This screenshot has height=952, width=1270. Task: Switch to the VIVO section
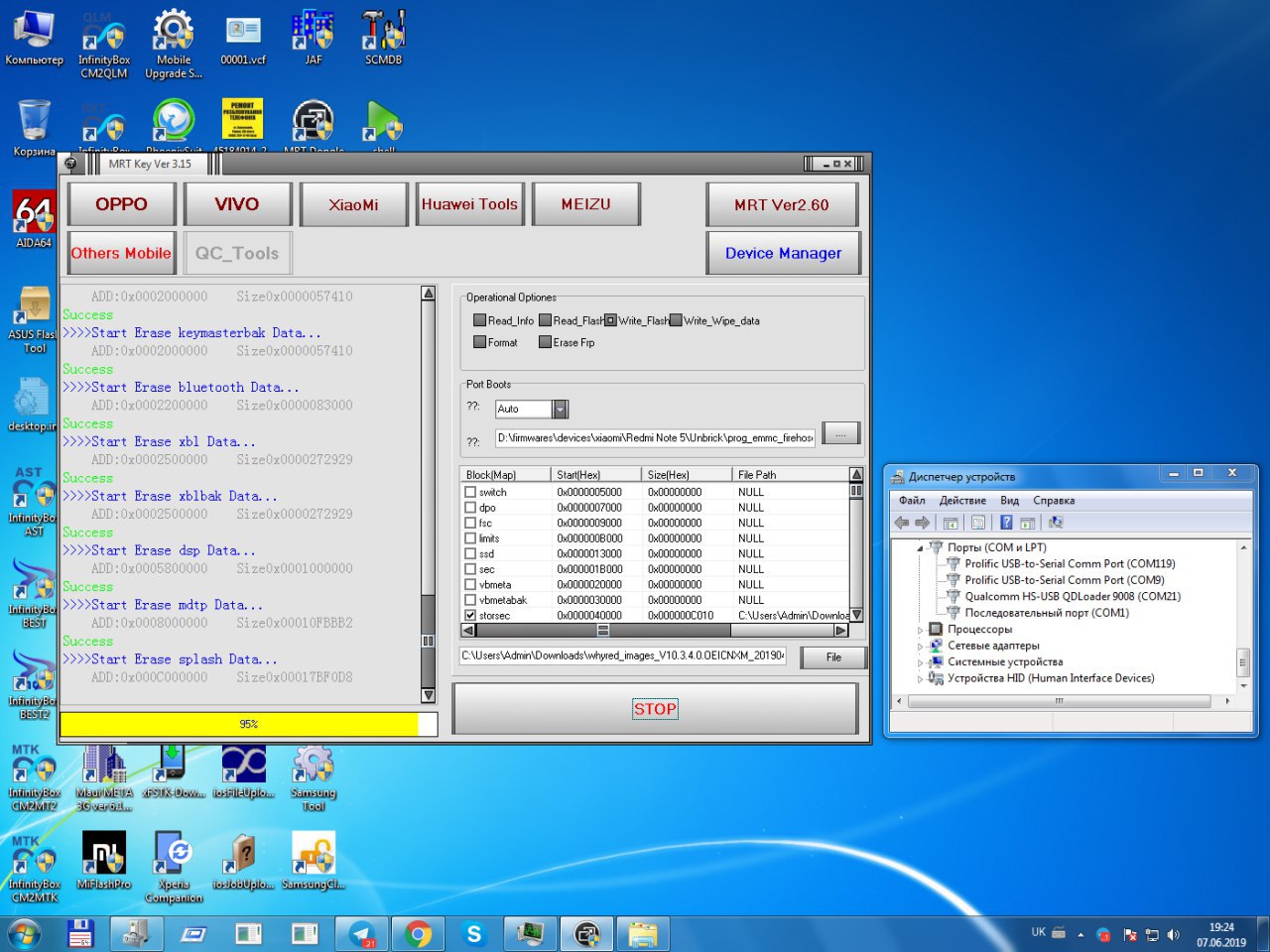pyautogui.click(x=237, y=204)
